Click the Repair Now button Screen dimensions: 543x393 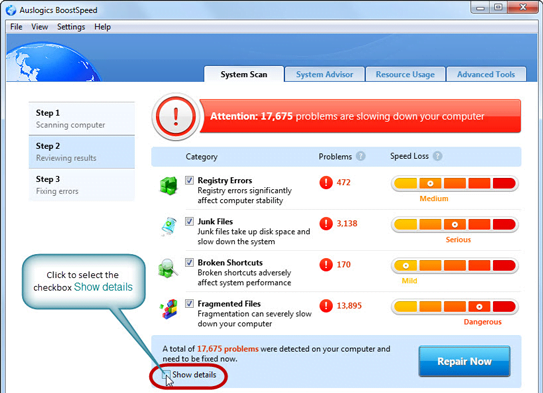click(464, 361)
